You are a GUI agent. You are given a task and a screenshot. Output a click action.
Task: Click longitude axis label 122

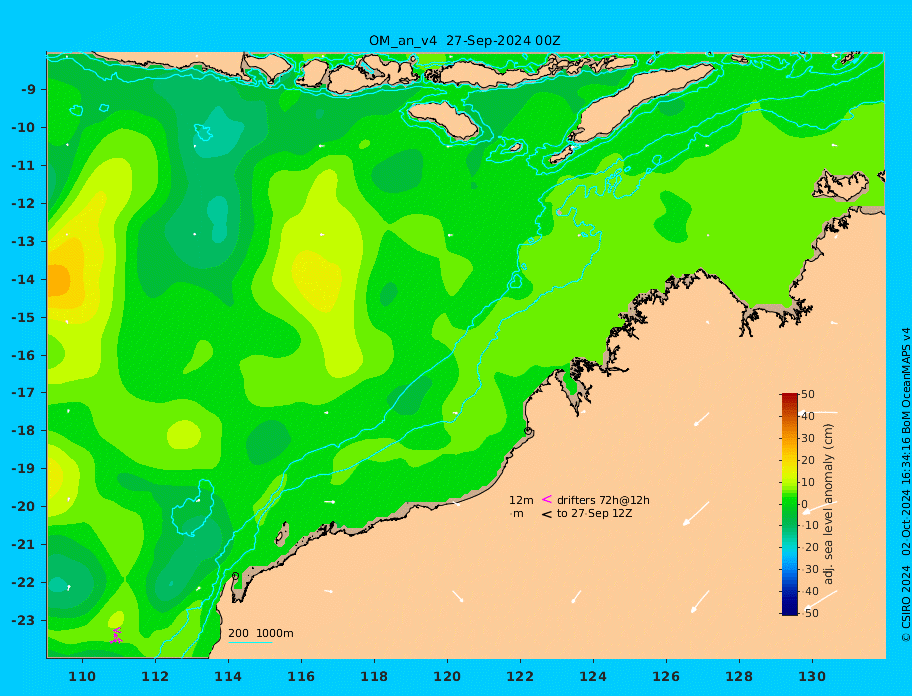pos(520,676)
